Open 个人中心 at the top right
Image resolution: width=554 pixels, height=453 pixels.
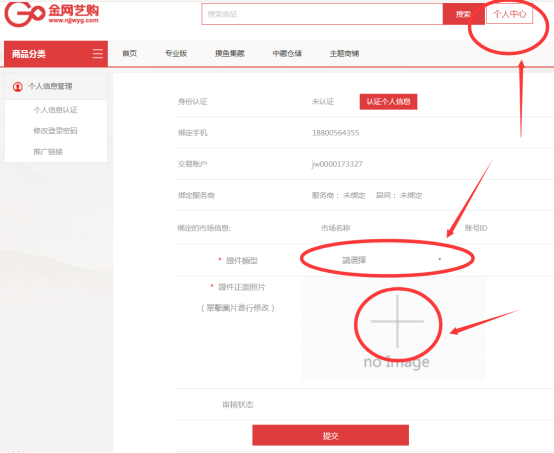[x=509, y=14]
